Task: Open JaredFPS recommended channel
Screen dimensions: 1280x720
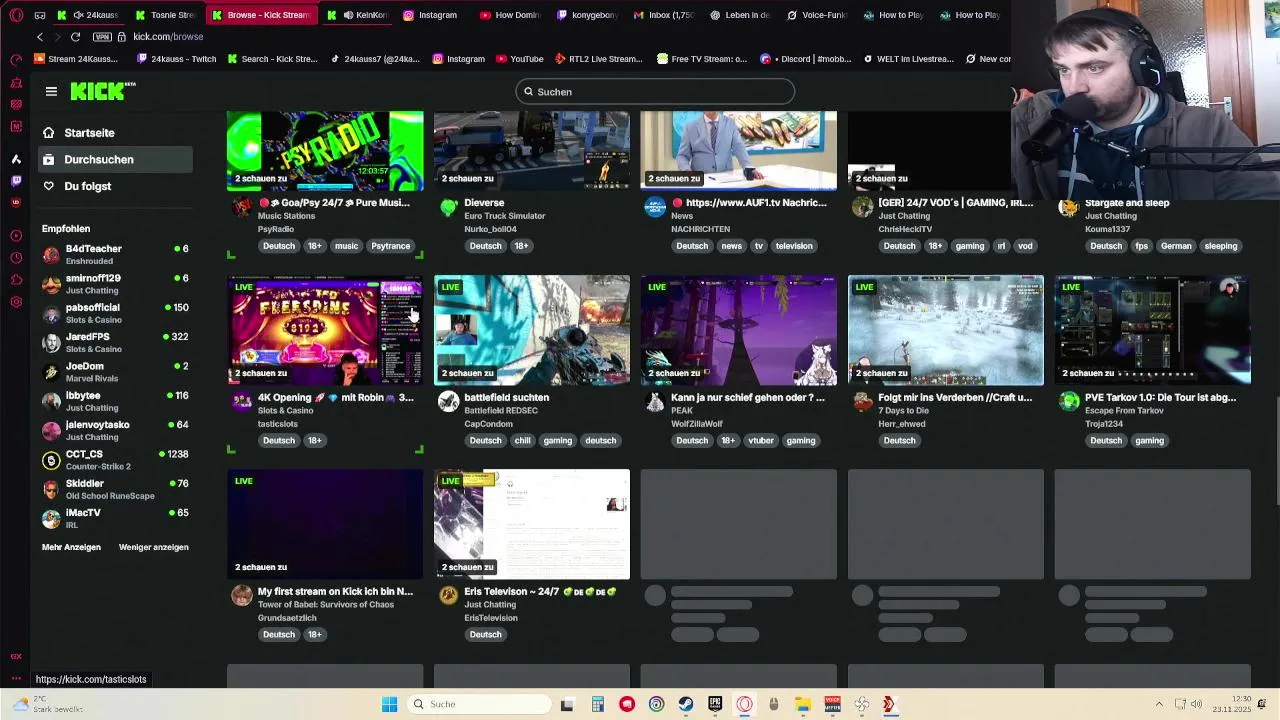Action: tap(116, 342)
